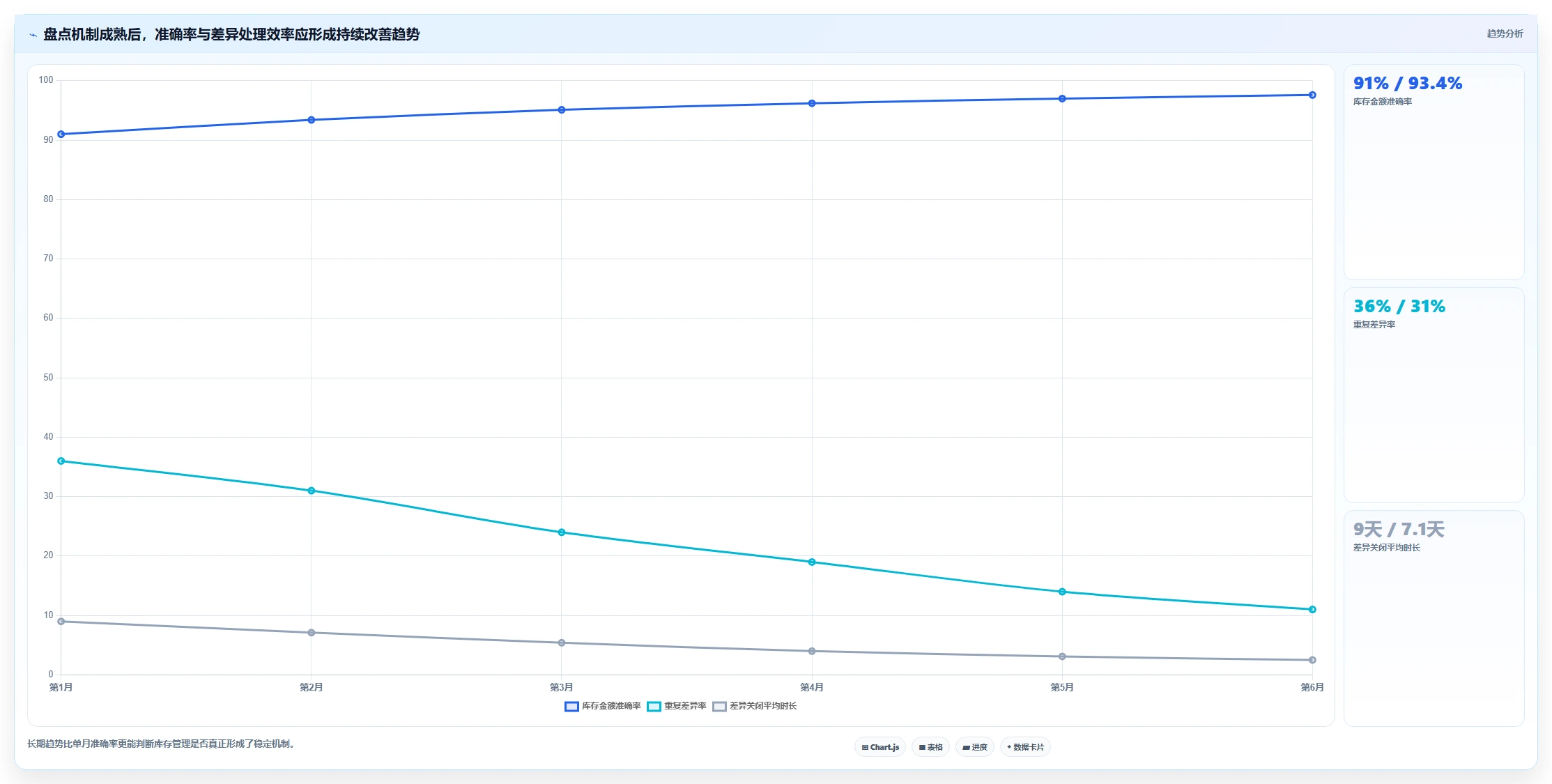Click the footer note starting 长期趋势比单月准确率

pyautogui.click(x=162, y=744)
